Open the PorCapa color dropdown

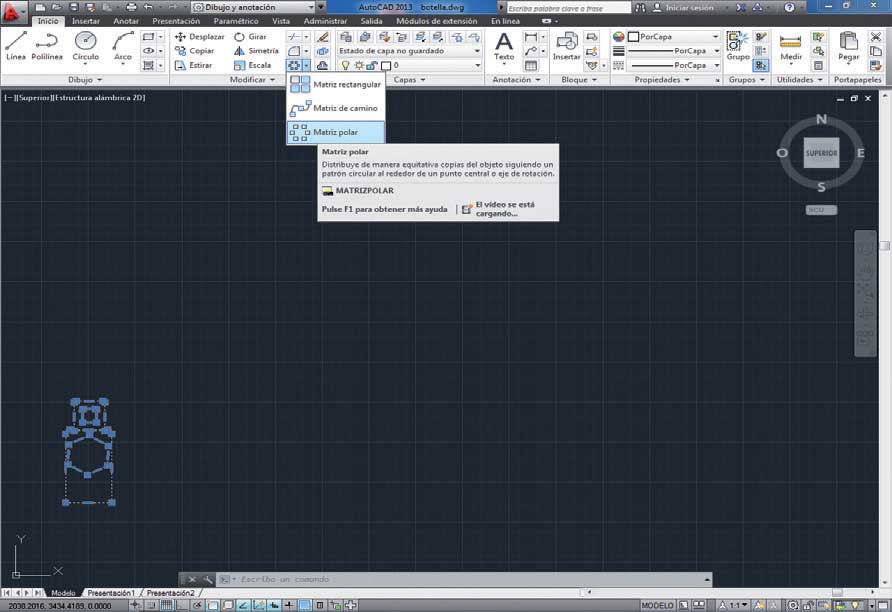click(674, 36)
